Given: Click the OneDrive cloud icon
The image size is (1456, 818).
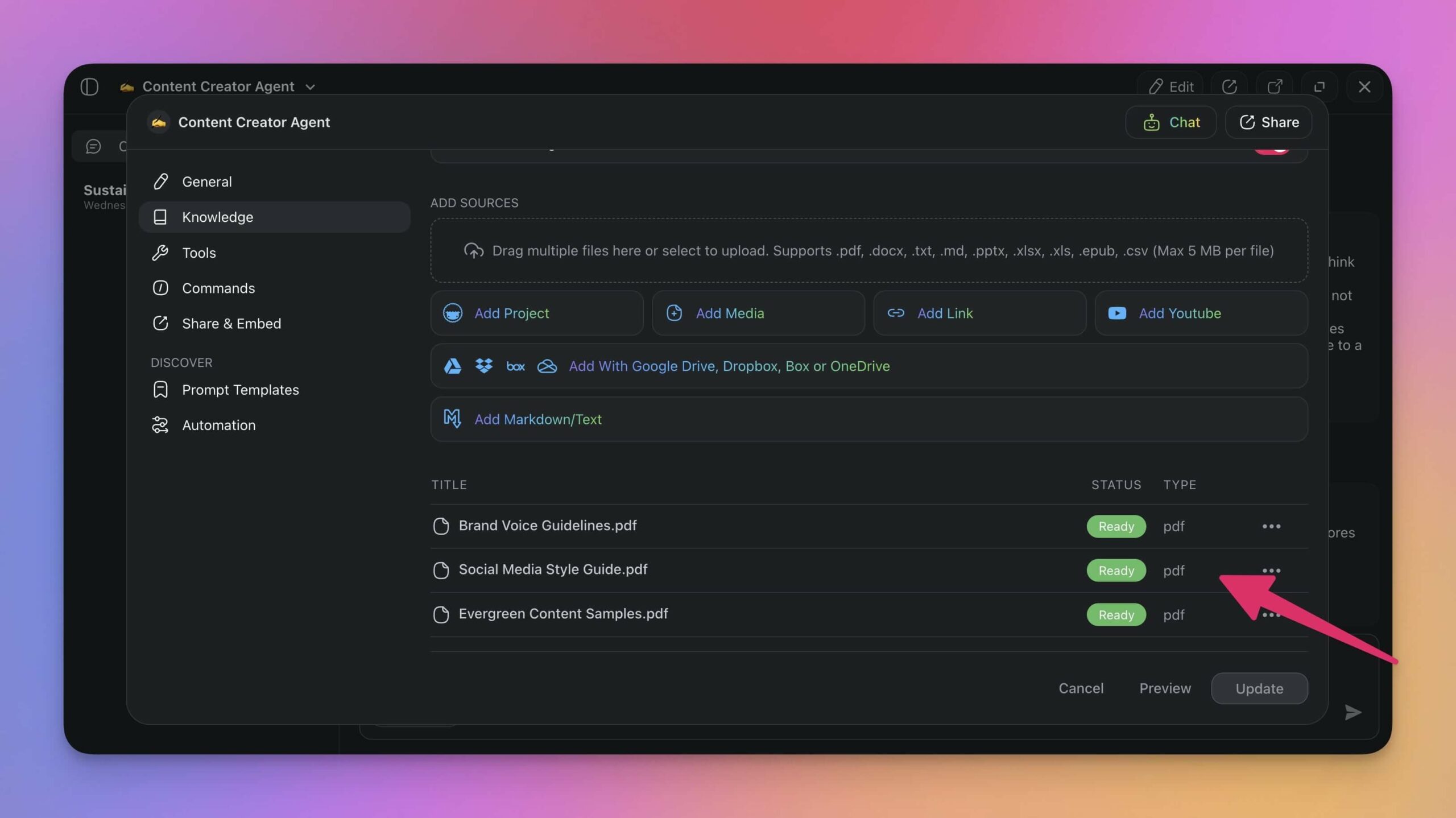Looking at the screenshot, I should 547,366.
